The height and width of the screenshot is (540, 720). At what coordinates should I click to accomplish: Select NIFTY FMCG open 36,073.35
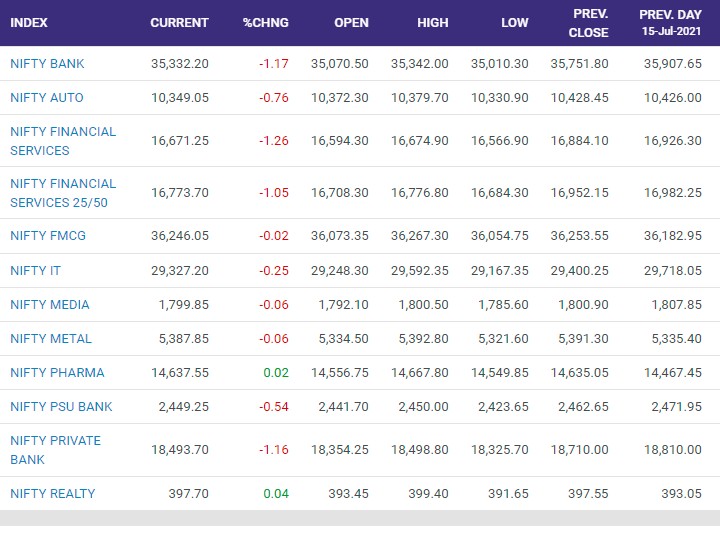click(340, 236)
